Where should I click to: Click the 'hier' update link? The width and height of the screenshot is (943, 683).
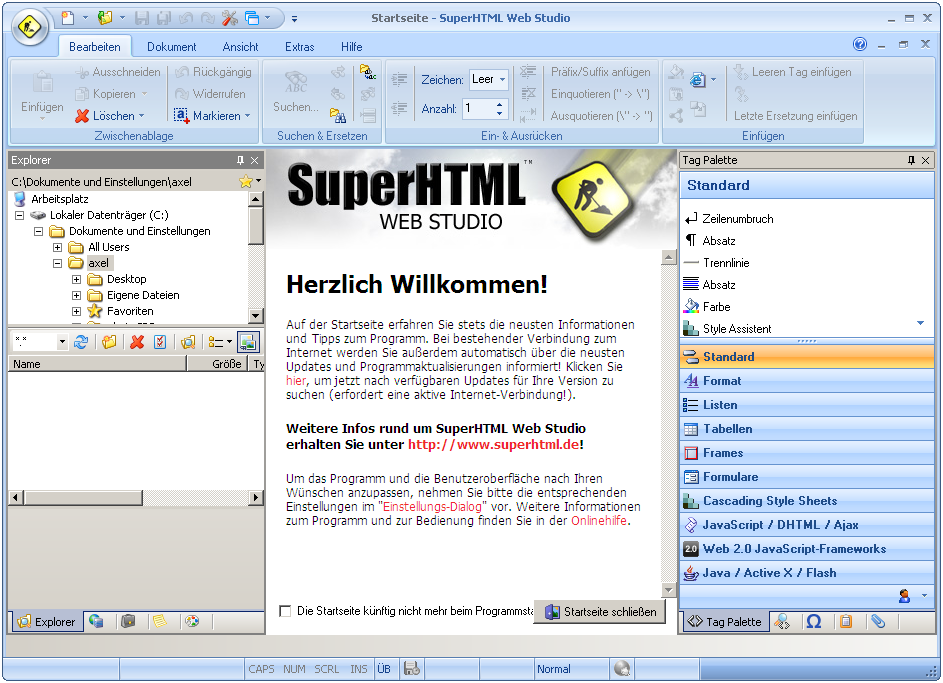point(295,381)
